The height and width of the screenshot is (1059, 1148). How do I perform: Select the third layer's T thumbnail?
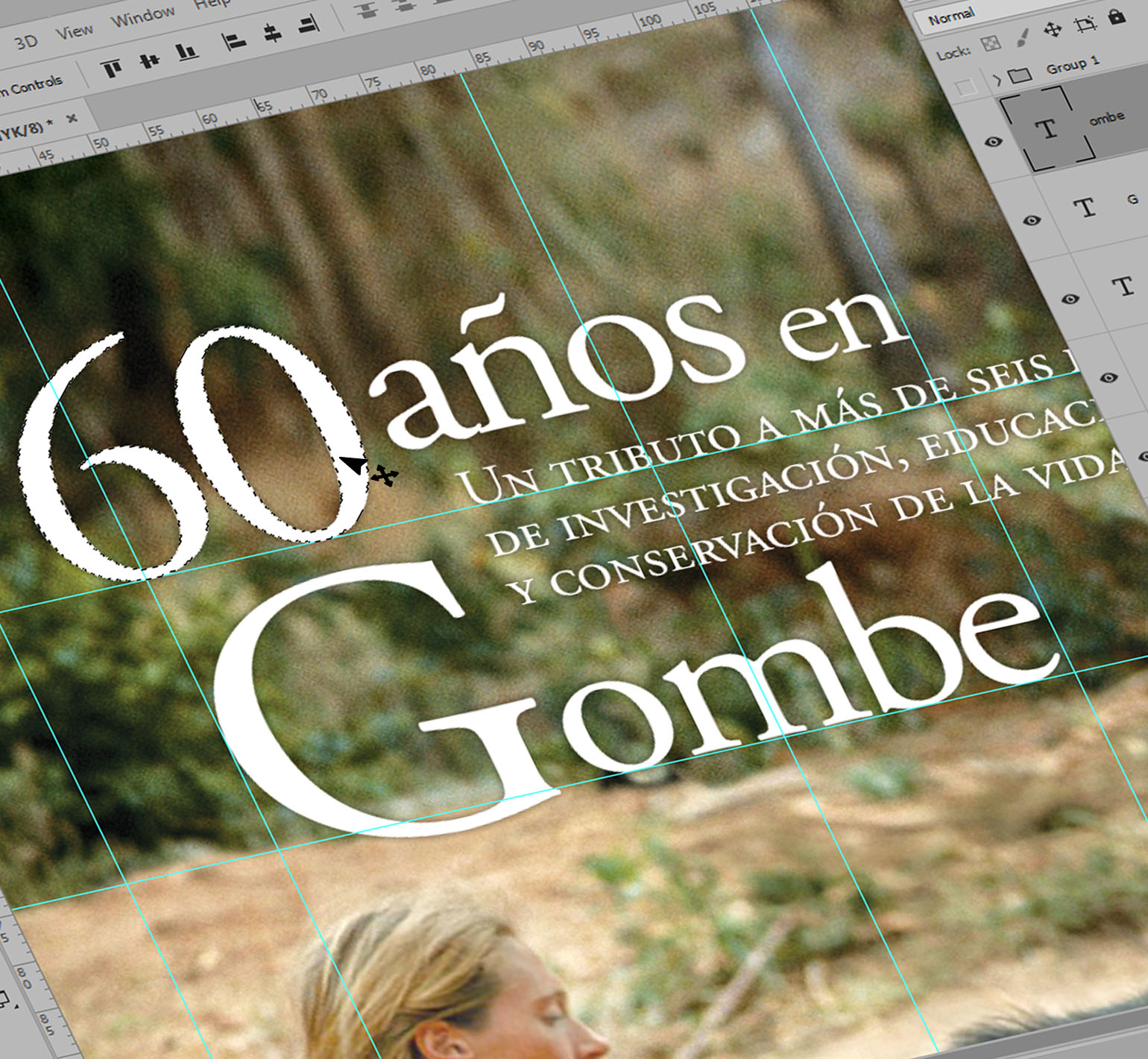[1123, 286]
